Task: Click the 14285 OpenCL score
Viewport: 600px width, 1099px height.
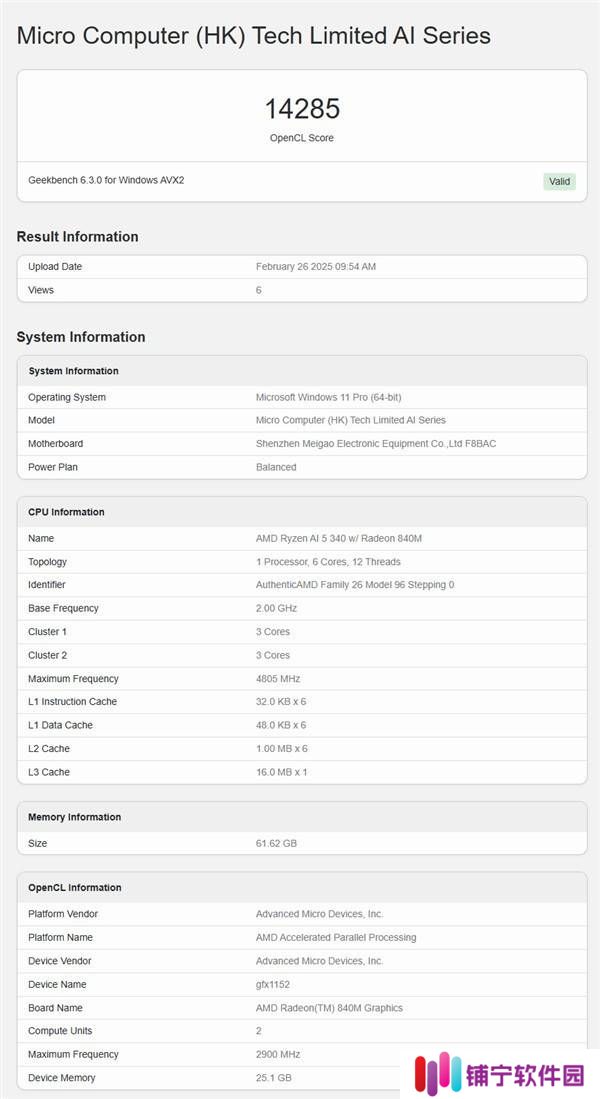Action: click(x=302, y=109)
